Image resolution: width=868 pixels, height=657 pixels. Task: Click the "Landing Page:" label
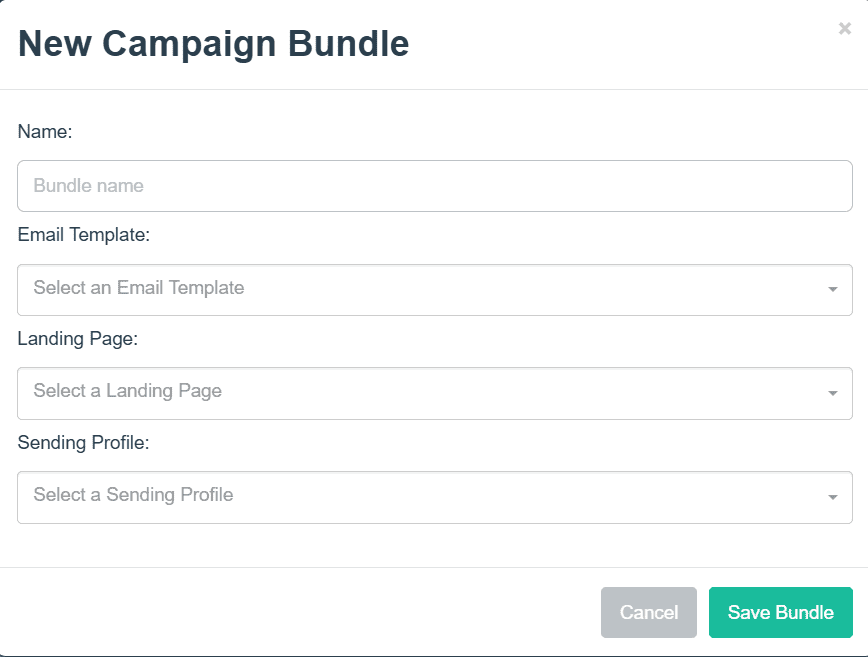point(78,339)
